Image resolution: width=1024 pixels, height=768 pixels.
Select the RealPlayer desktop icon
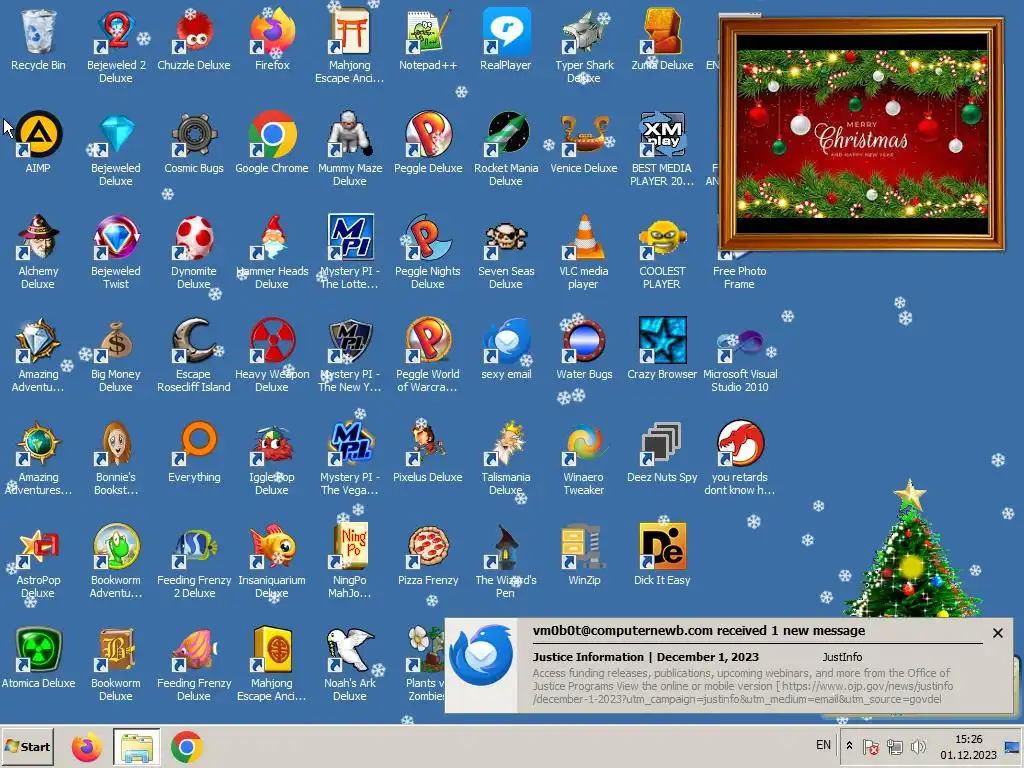pyautogui.click(x=505, y=39)
